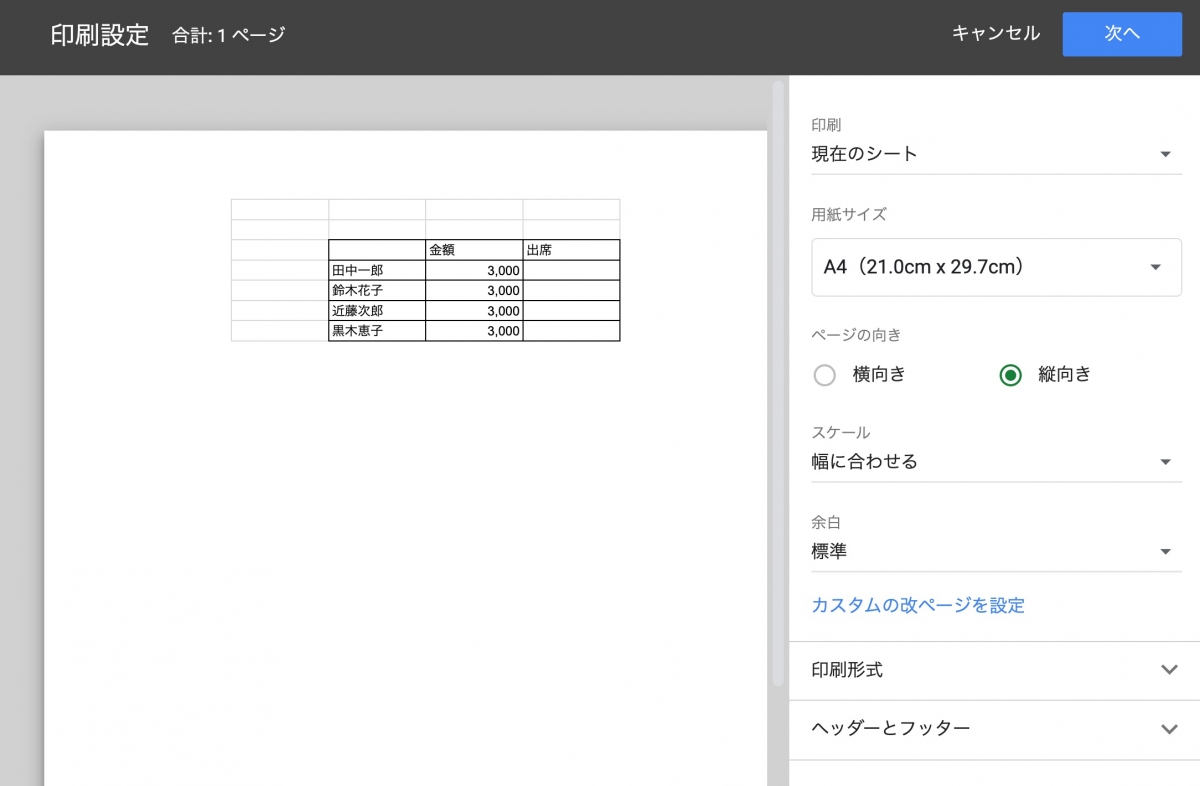Click the arrow icon on the 用紙サイズ selector

coord(1156,267)
